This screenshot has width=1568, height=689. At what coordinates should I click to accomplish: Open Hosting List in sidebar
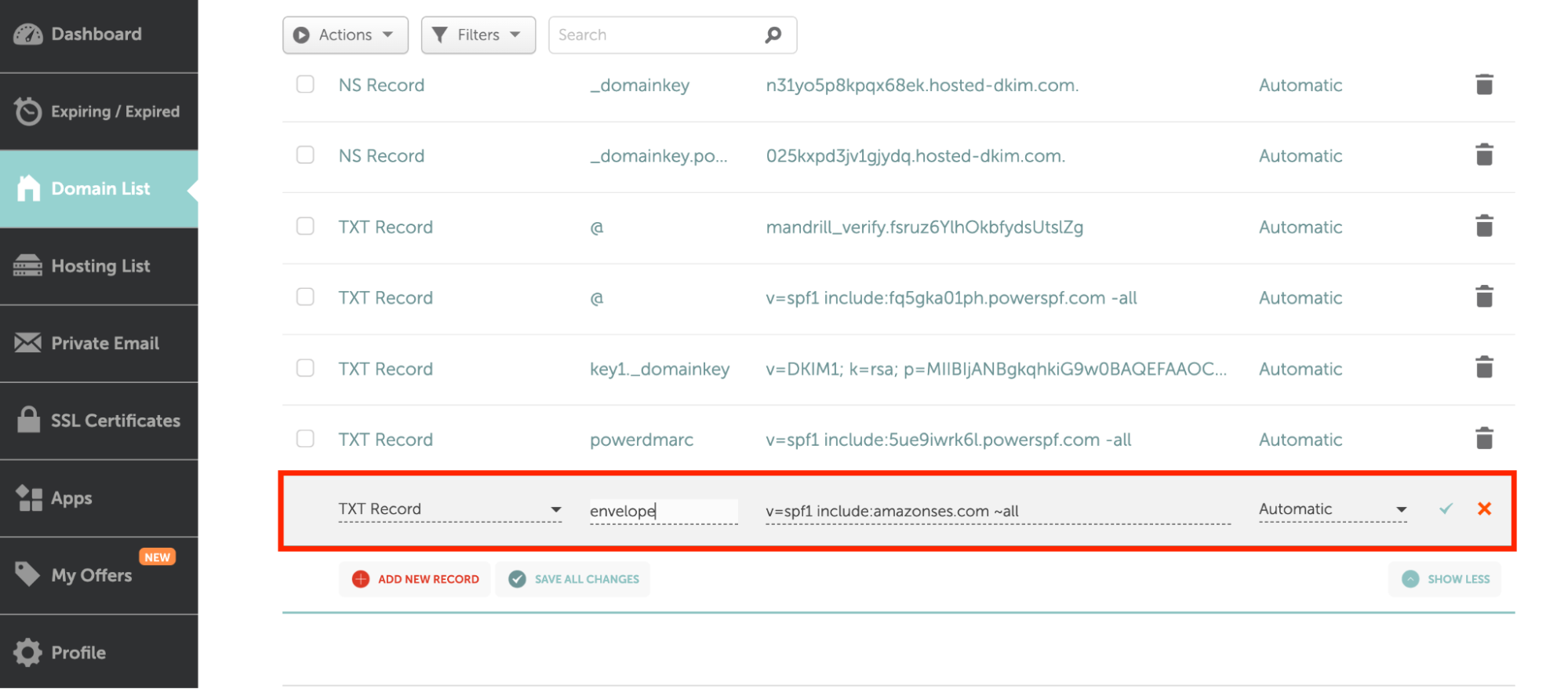(100, 266)
